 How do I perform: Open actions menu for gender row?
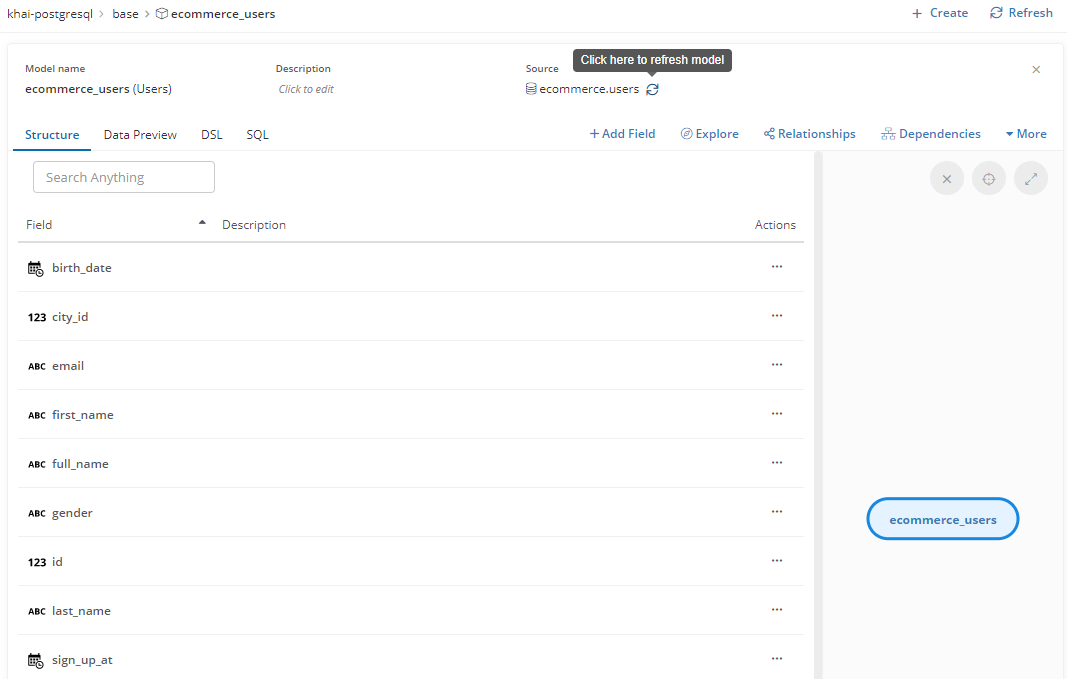coord(776,512)
